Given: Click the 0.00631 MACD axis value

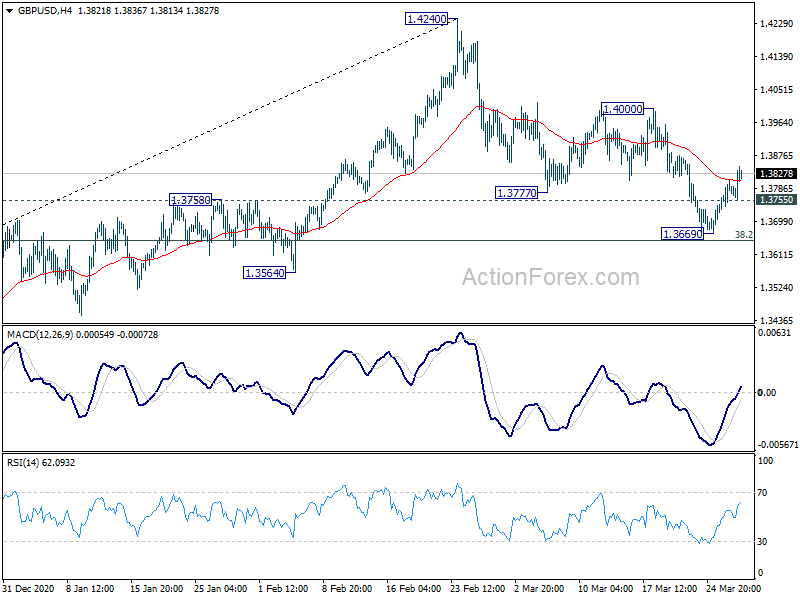Looking at the screenshot, I should [774, 333].
